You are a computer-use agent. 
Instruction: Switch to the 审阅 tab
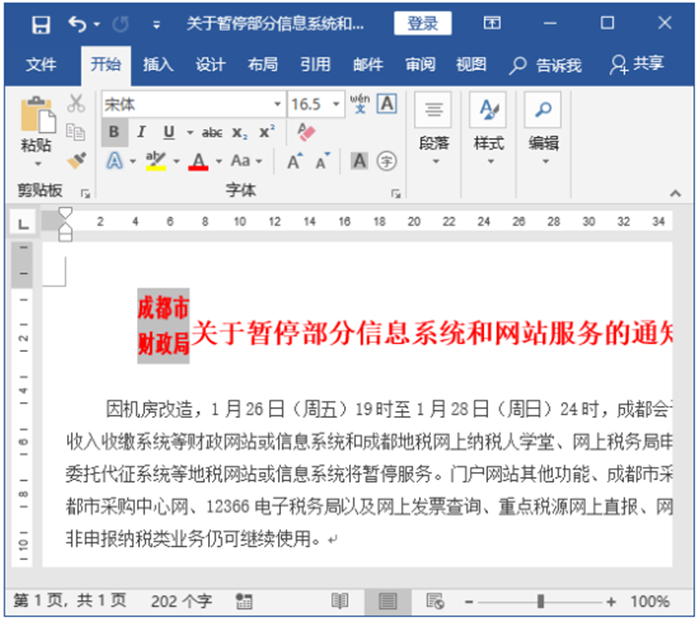pos(419,65)
